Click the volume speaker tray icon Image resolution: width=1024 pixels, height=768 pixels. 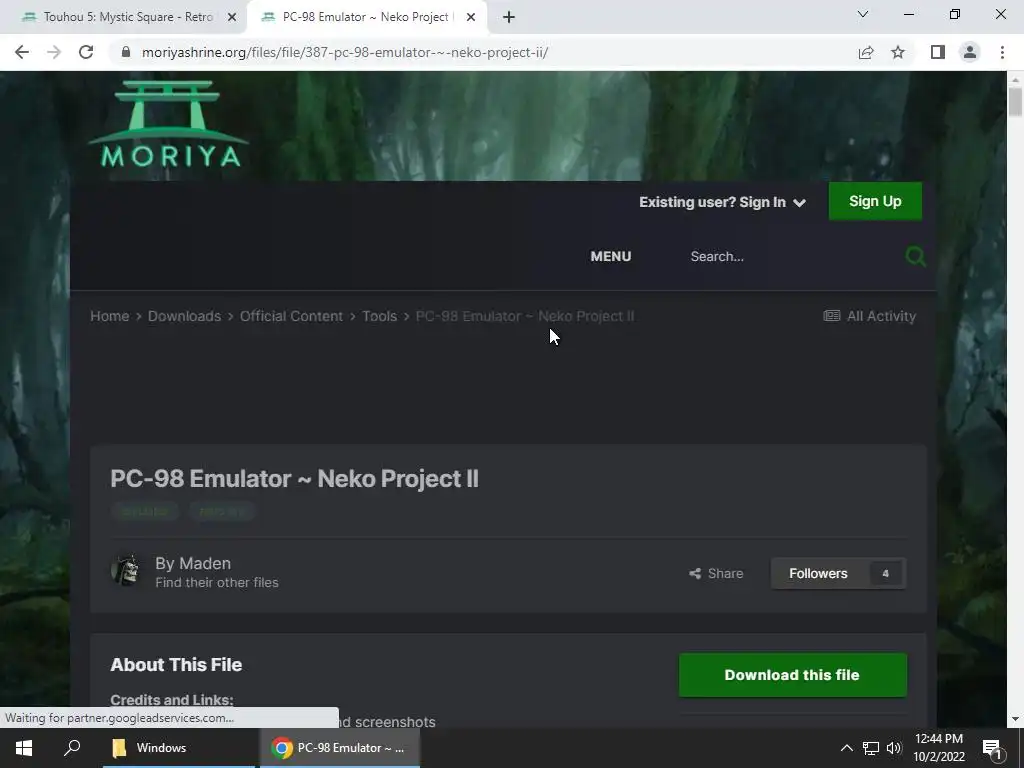click(894, 748)
